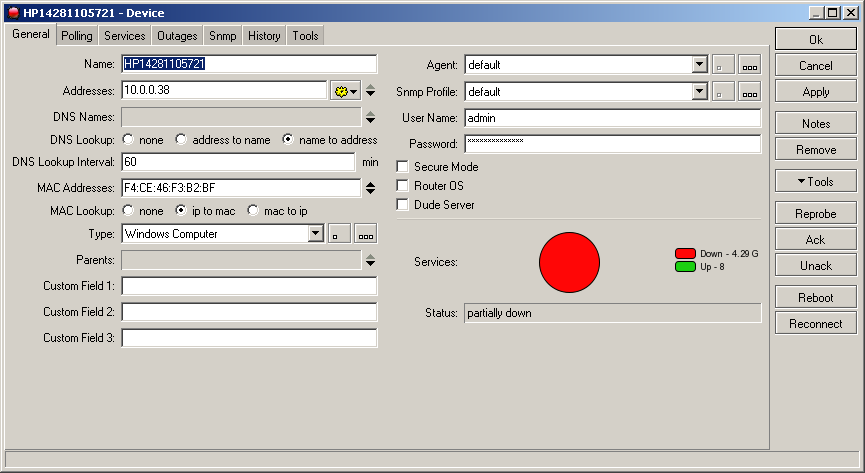865x473 pixels.
Task: Choose DNS Lookup address to name
Action: 181,140
